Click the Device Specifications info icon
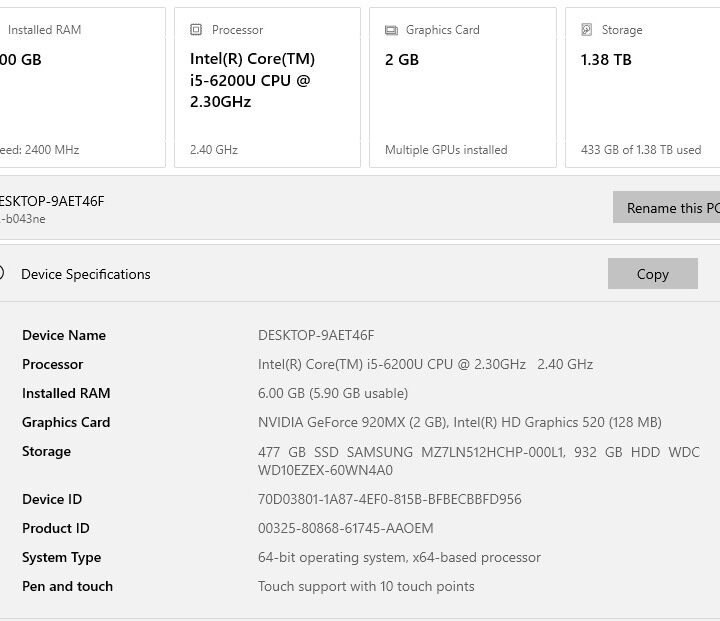 [x=1, y=273]
